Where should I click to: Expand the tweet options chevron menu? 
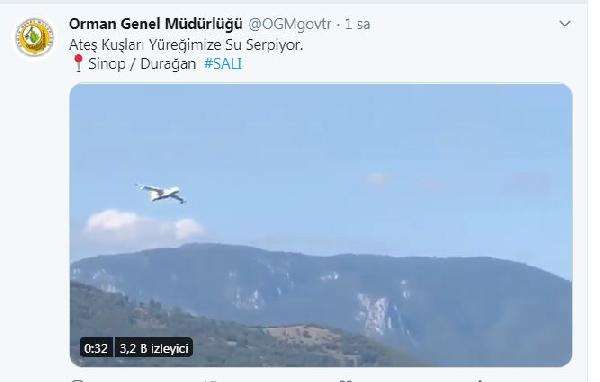click(565, 24)
